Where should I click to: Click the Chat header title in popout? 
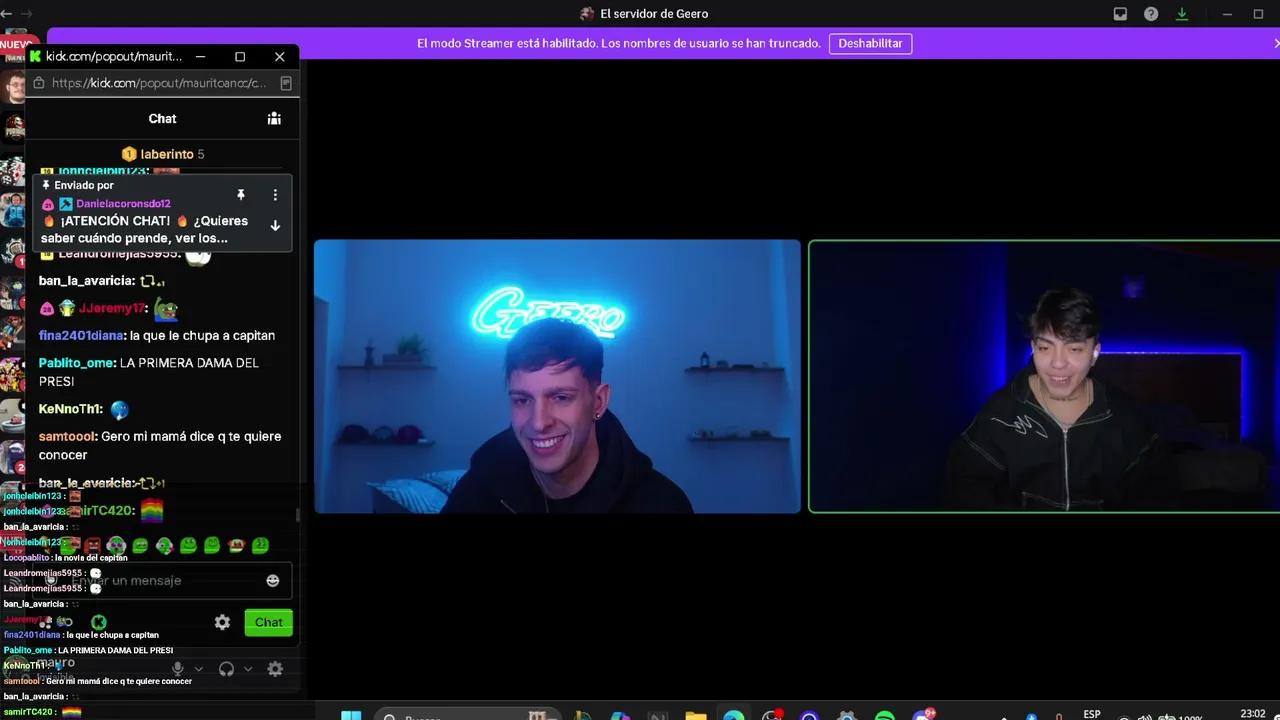(162, 118)
